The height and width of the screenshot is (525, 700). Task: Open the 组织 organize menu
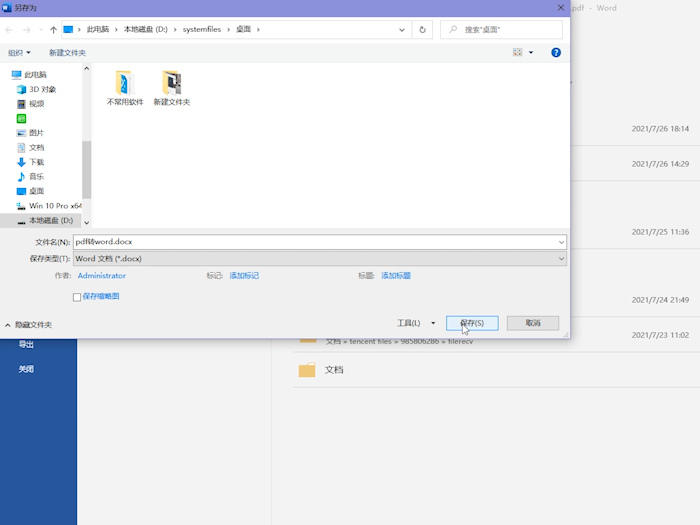click(x=19, y=52)
